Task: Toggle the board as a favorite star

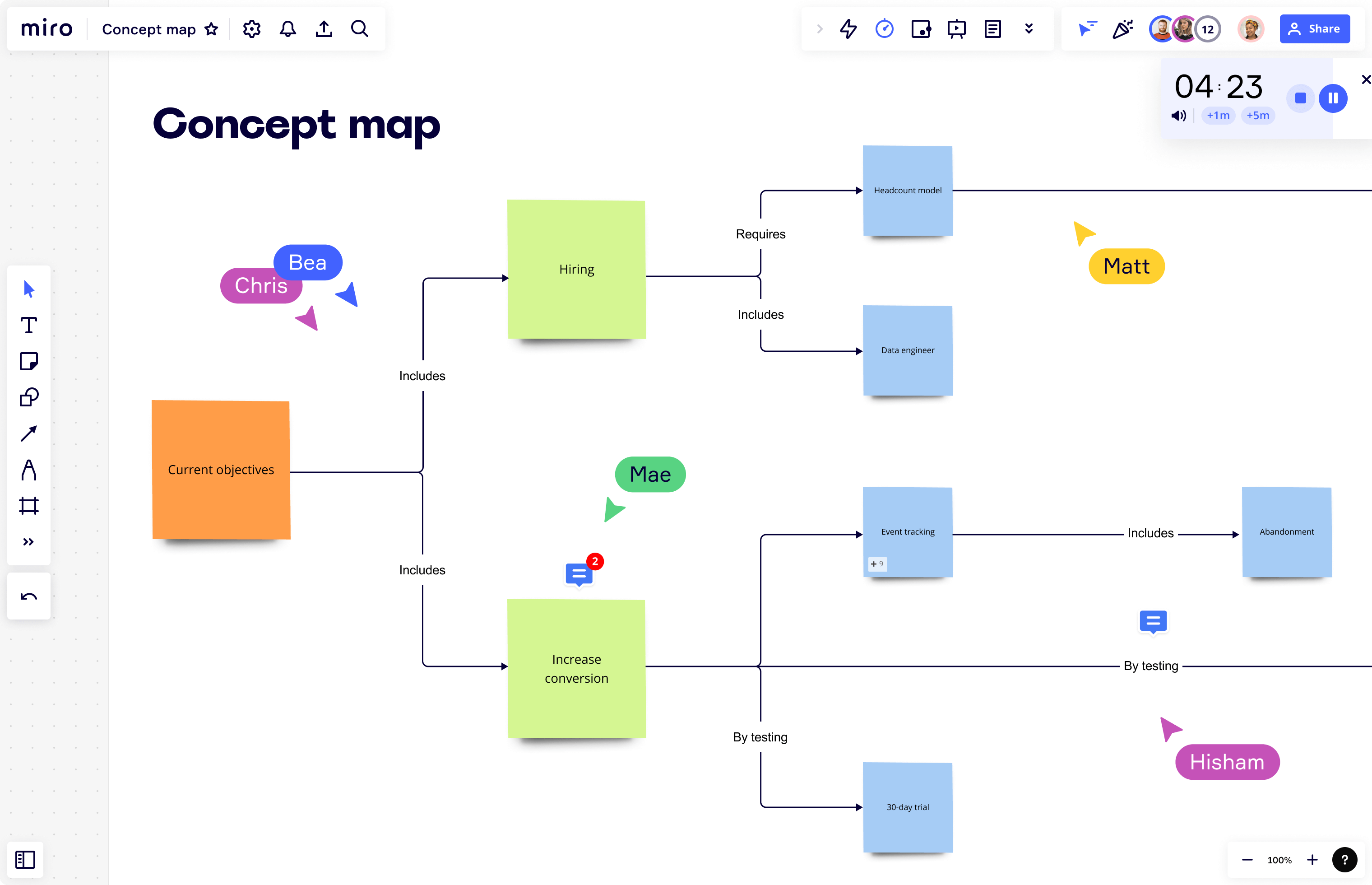Action: (x=211, y=29)
